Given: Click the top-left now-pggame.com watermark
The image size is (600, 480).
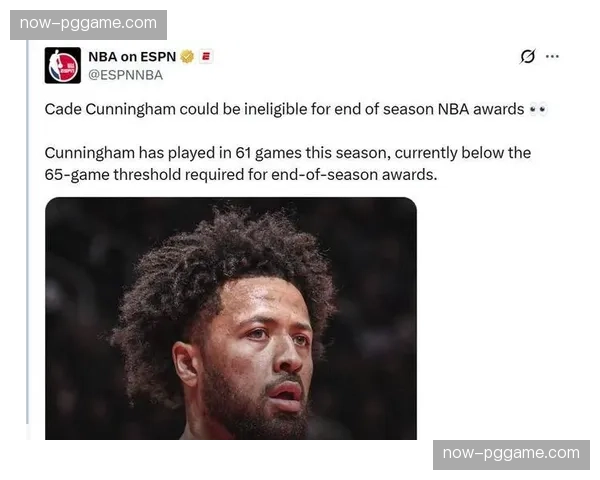Looking at the screenshot, I should [88, 25].
